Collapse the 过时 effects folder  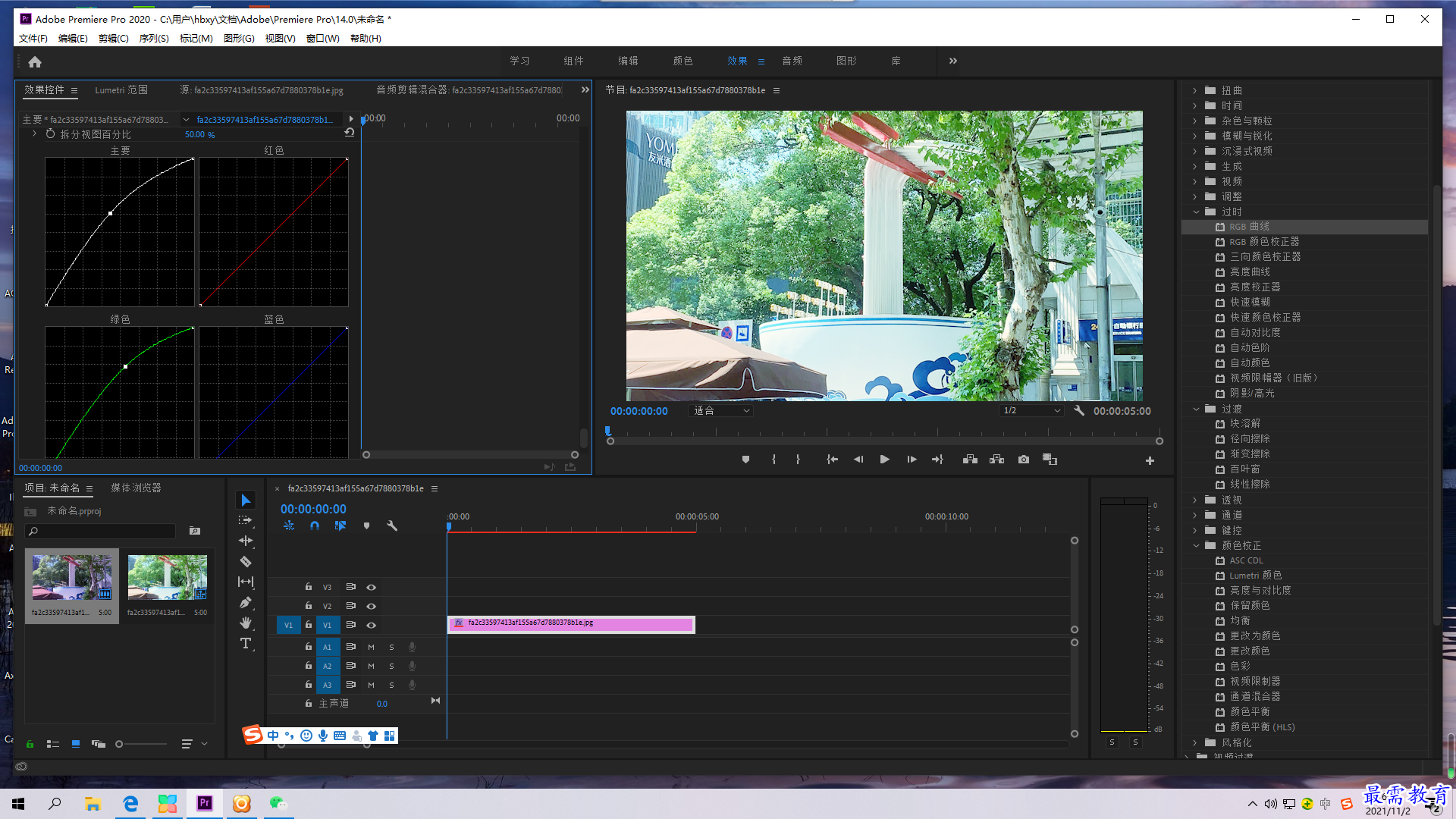click(1196, 212)
